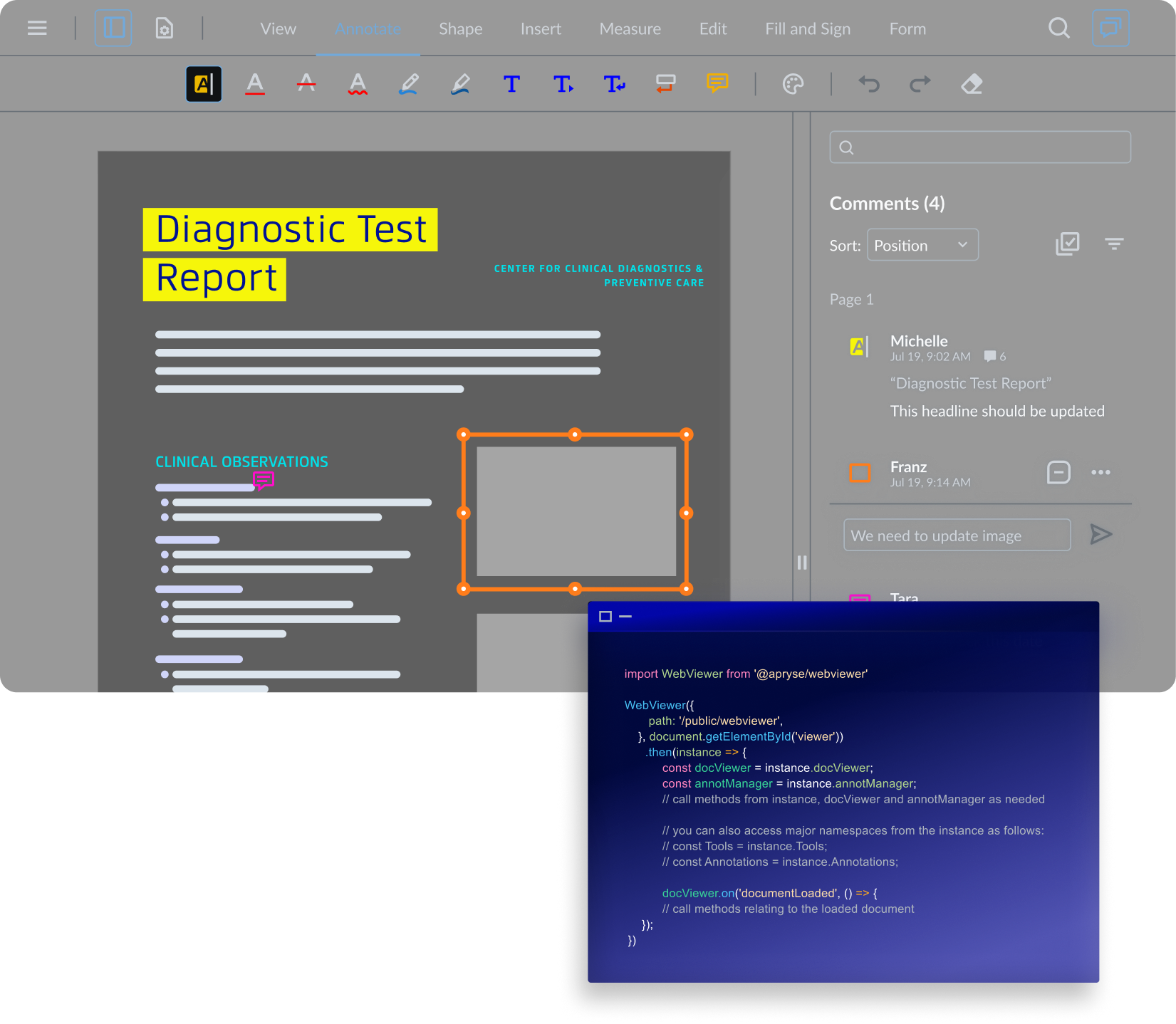This screenshot has width=1176, height=1024.
Task: Click the comments search field
Action: 980,147
